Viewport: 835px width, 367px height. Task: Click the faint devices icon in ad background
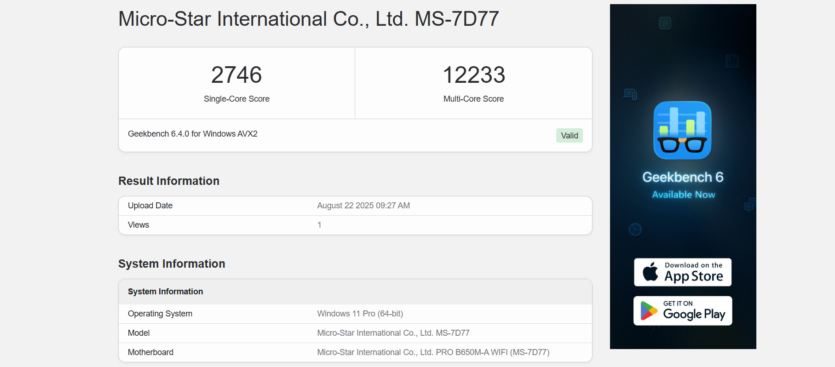631,94
